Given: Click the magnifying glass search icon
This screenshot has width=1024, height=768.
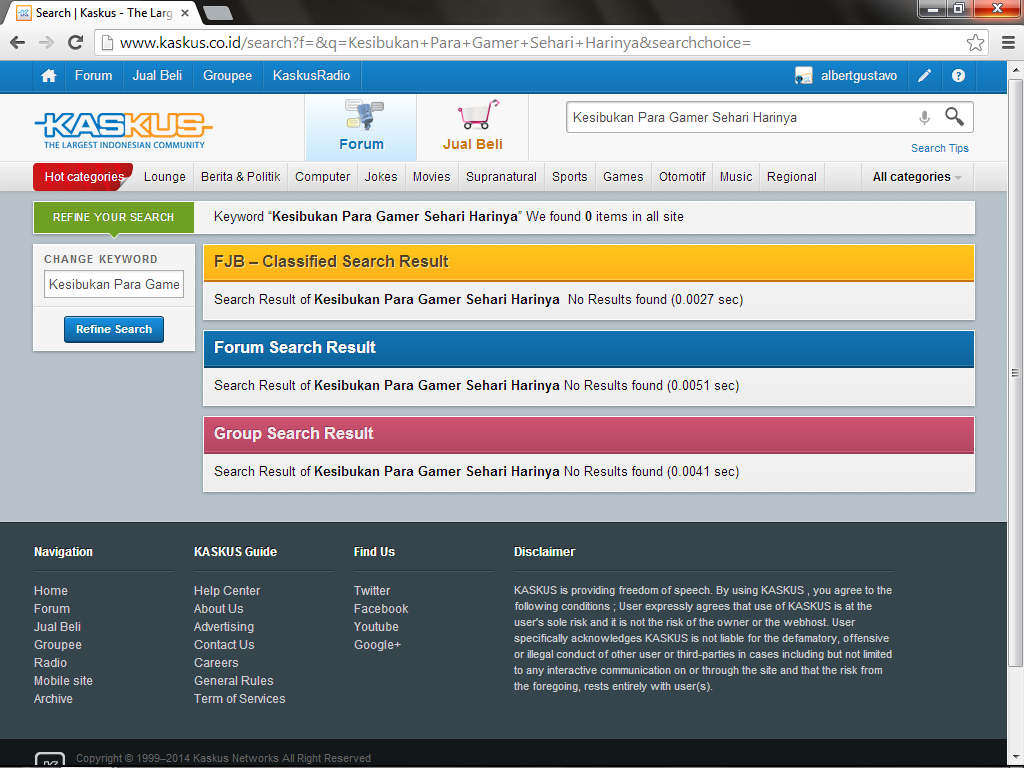Looking at the screenshot, I should [x=954, y=117].
